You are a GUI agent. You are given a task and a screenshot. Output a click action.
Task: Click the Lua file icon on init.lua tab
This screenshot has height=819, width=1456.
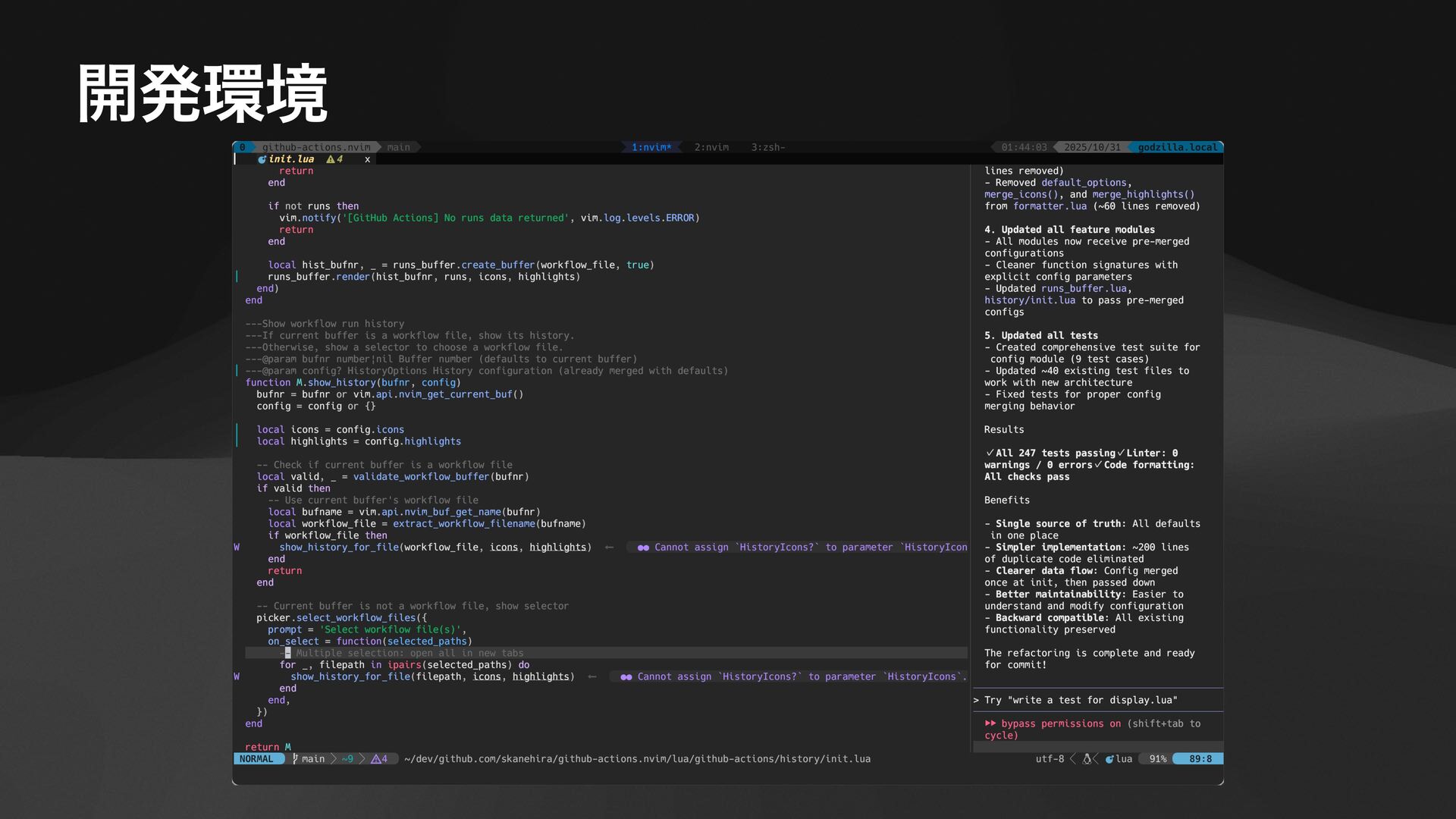pyautogui.click(x=262, y=159)
